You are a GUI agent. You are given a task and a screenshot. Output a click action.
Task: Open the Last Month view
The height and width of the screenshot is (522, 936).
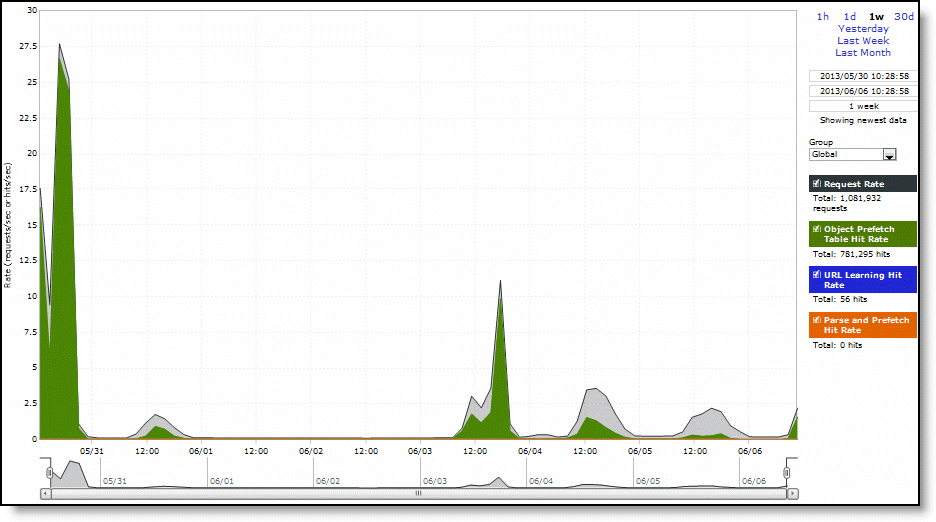(x=863, y=53)
